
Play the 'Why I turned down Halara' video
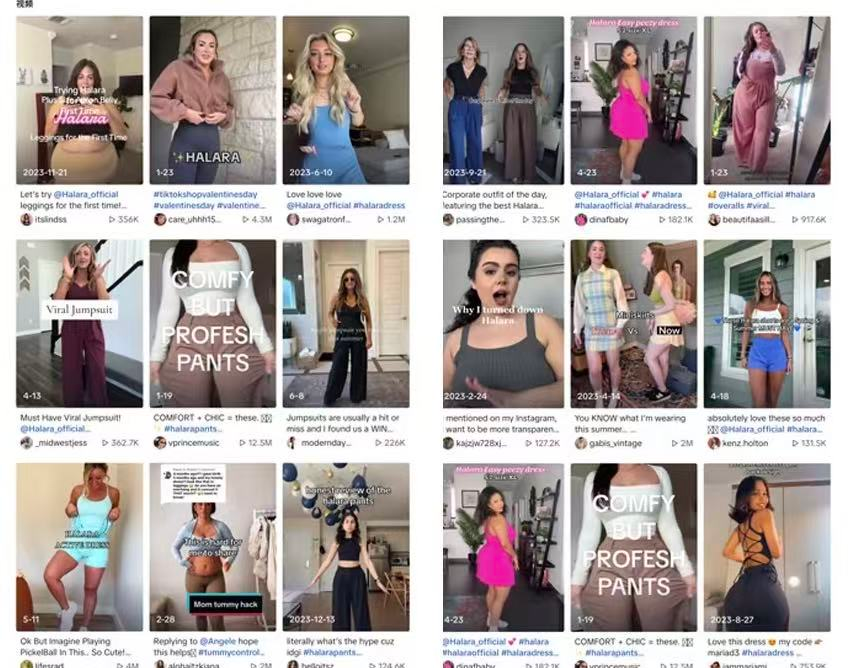click(503, 324)
